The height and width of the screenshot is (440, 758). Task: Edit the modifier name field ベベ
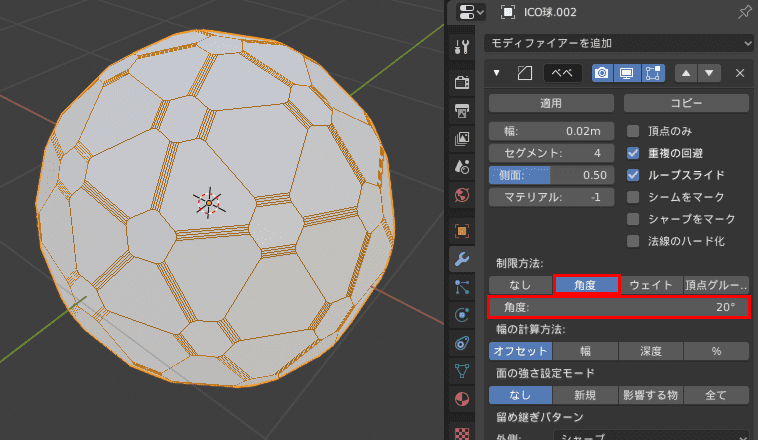click(x=563, y=73)
